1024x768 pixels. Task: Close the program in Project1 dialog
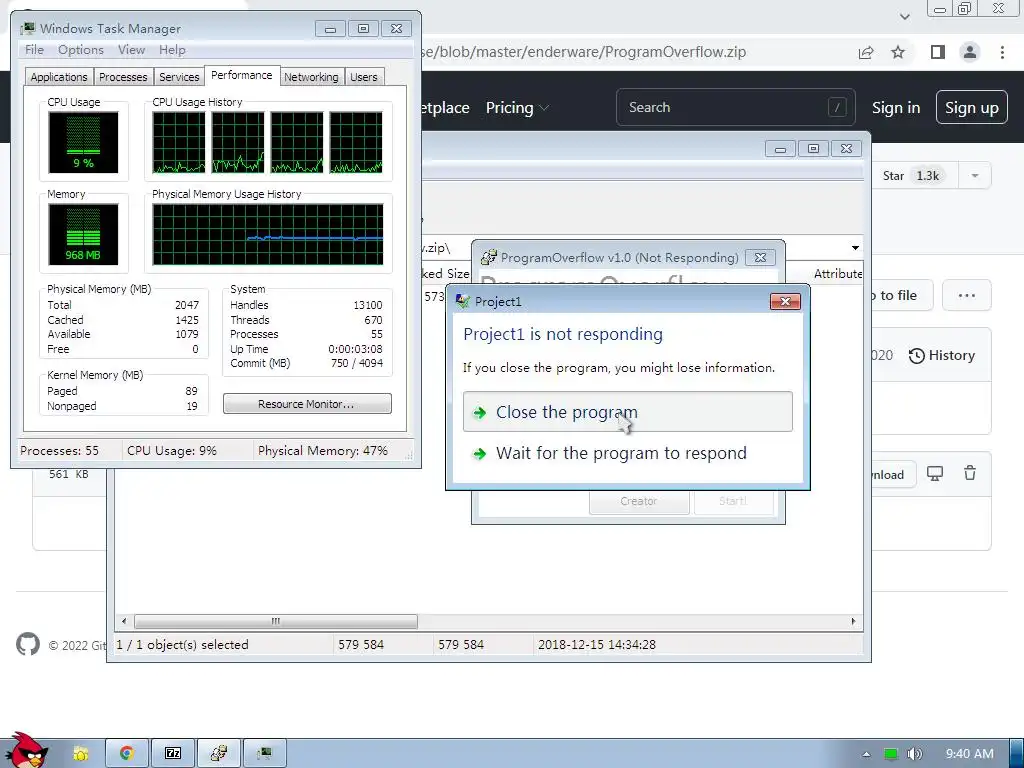click(628, 412)
